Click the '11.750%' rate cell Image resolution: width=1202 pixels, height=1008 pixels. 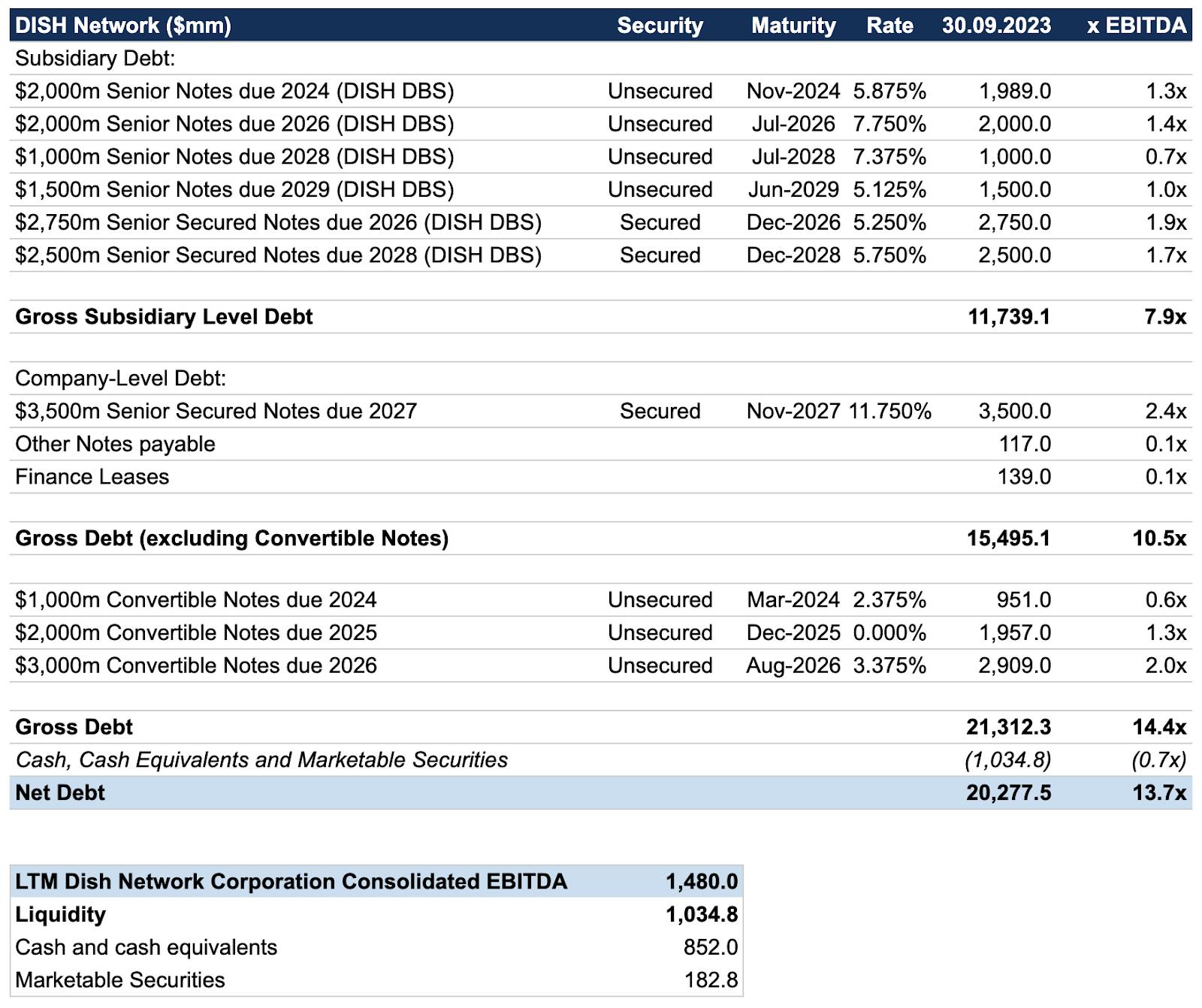[x=889, y=412]
